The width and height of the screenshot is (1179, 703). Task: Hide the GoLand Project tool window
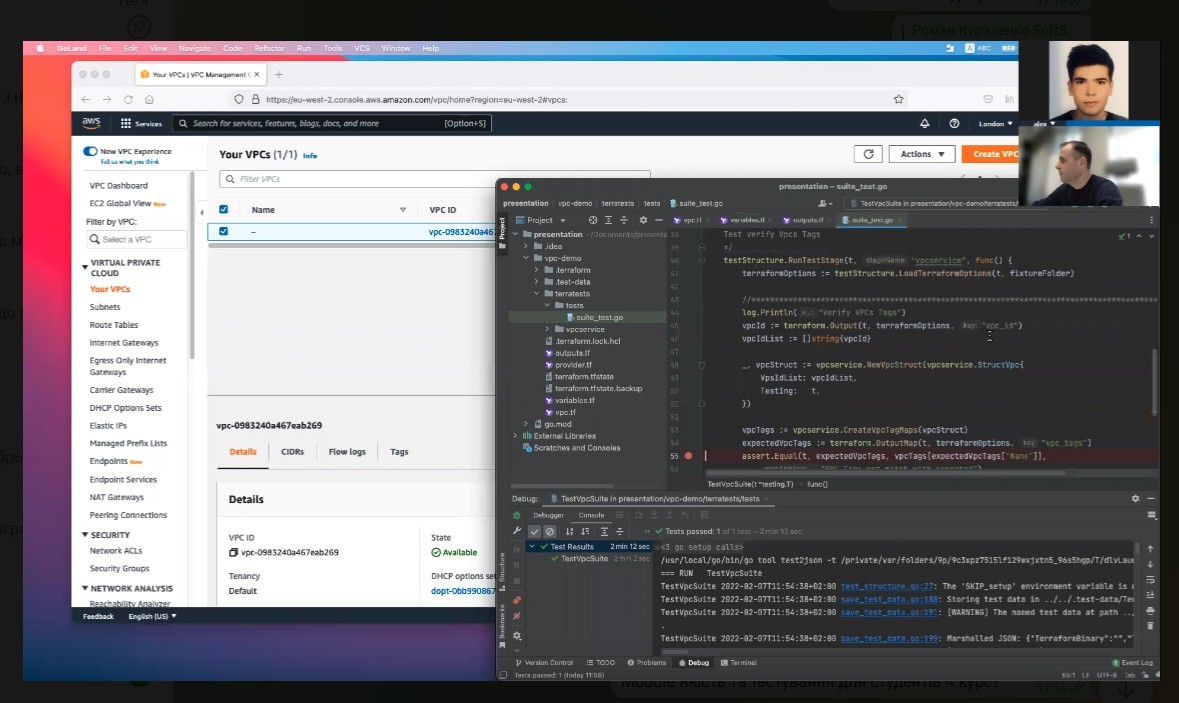(659, 220)
